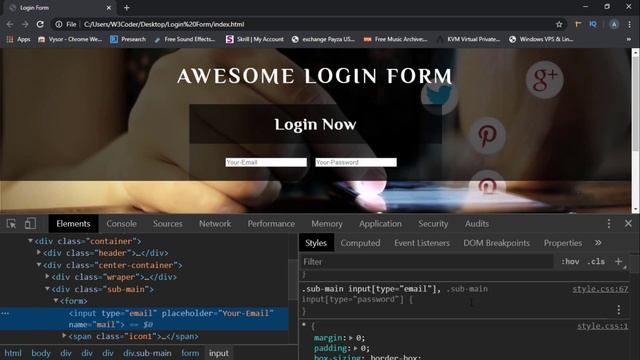
Task: Switch to the Elements panel tab
Action: point(73,224)
